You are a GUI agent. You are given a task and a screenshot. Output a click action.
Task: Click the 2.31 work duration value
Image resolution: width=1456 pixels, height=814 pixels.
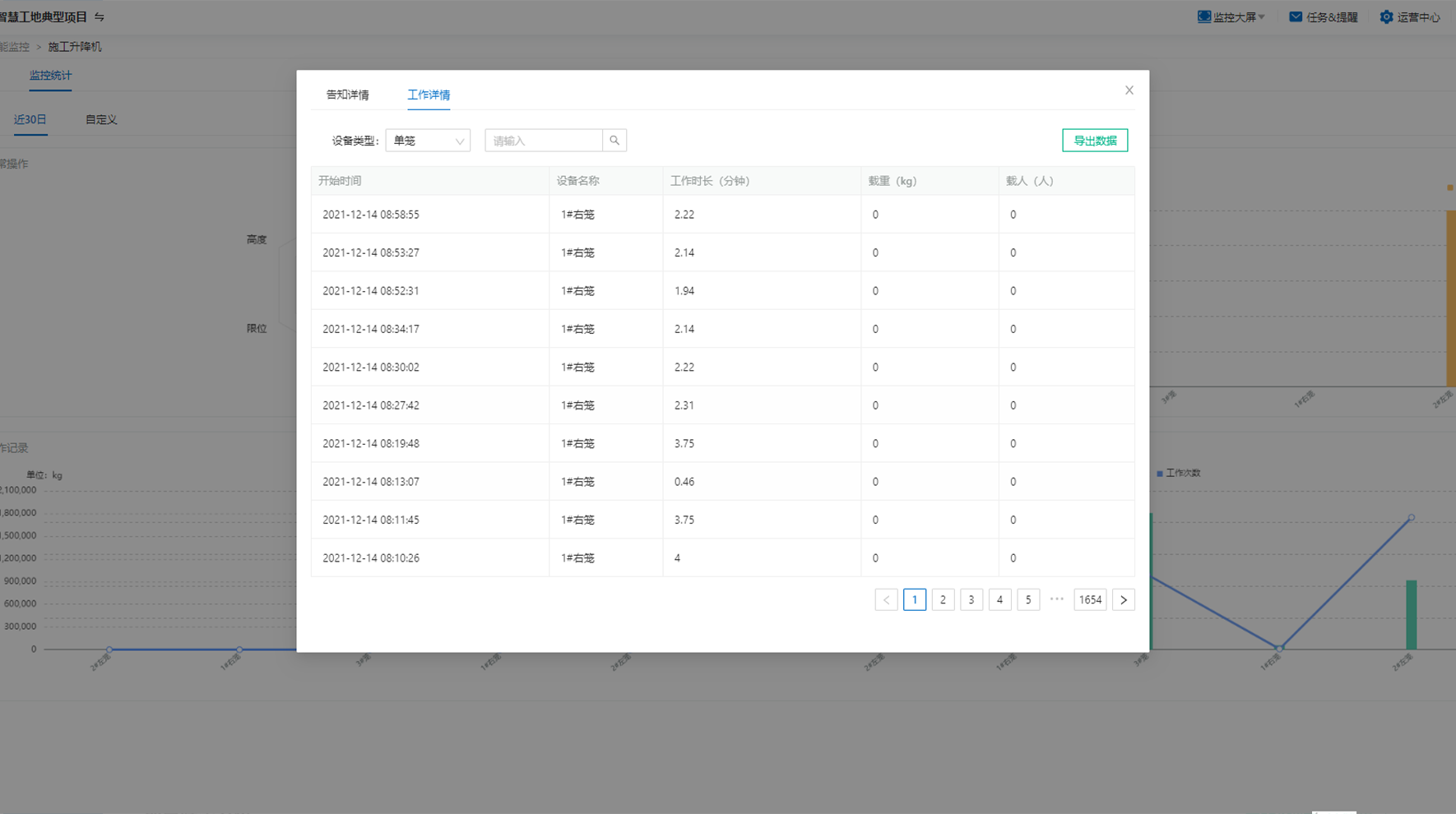click(x=684, y=405)
